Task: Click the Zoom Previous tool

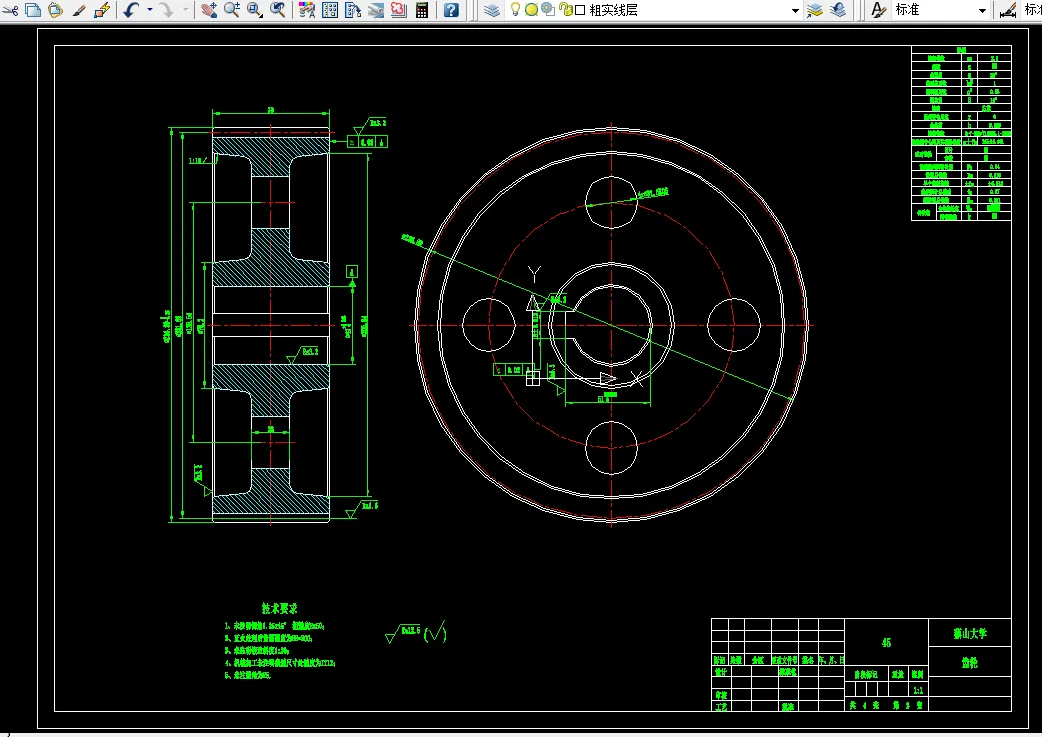Action: click(278, 10)
